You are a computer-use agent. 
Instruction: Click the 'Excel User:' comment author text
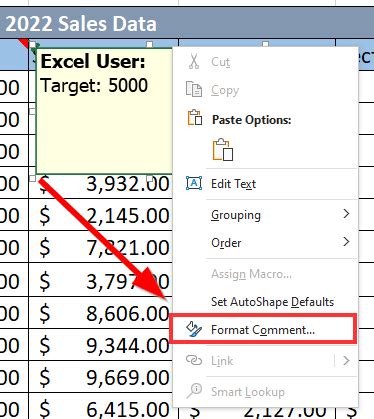coord(93,61)
